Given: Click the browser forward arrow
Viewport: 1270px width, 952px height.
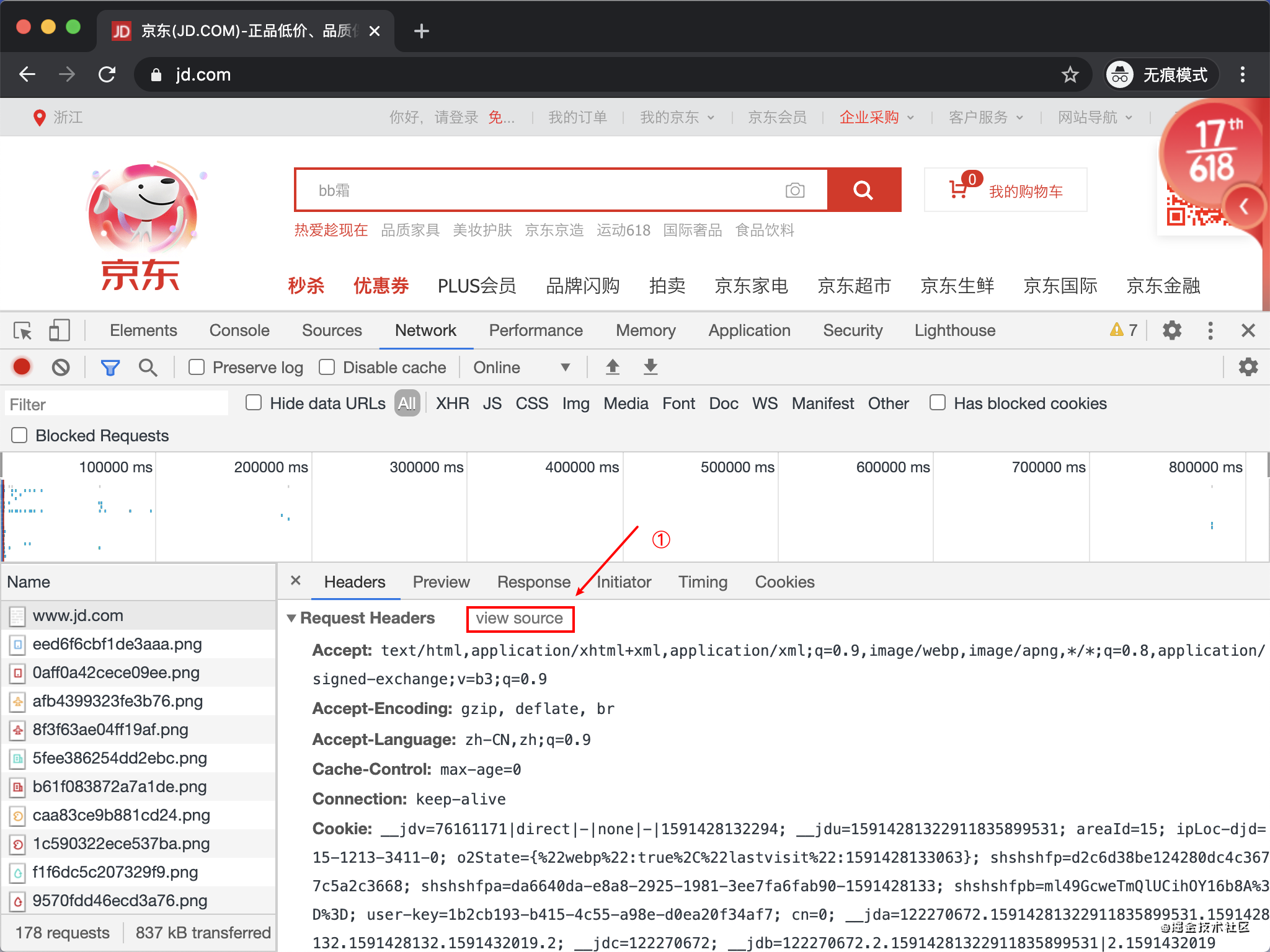Looking at the screenshot, I should 67,74.
